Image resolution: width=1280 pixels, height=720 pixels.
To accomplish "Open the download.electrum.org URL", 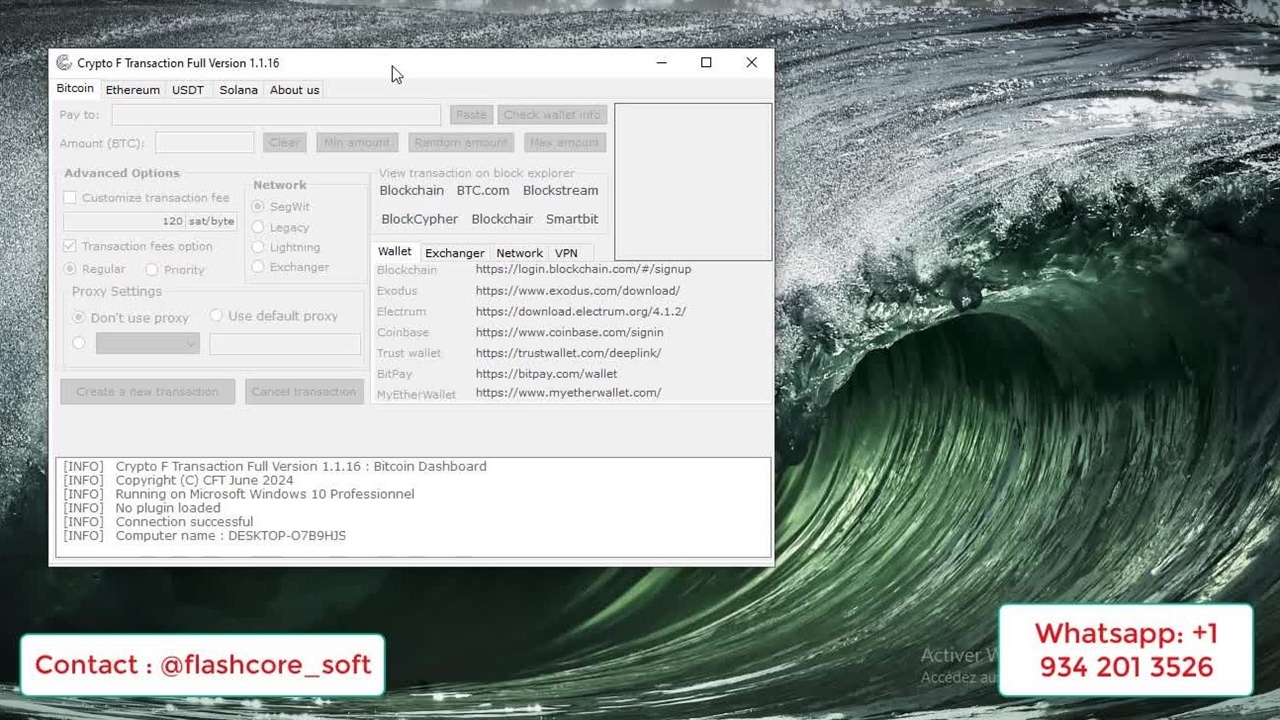I will coord(581,312).
